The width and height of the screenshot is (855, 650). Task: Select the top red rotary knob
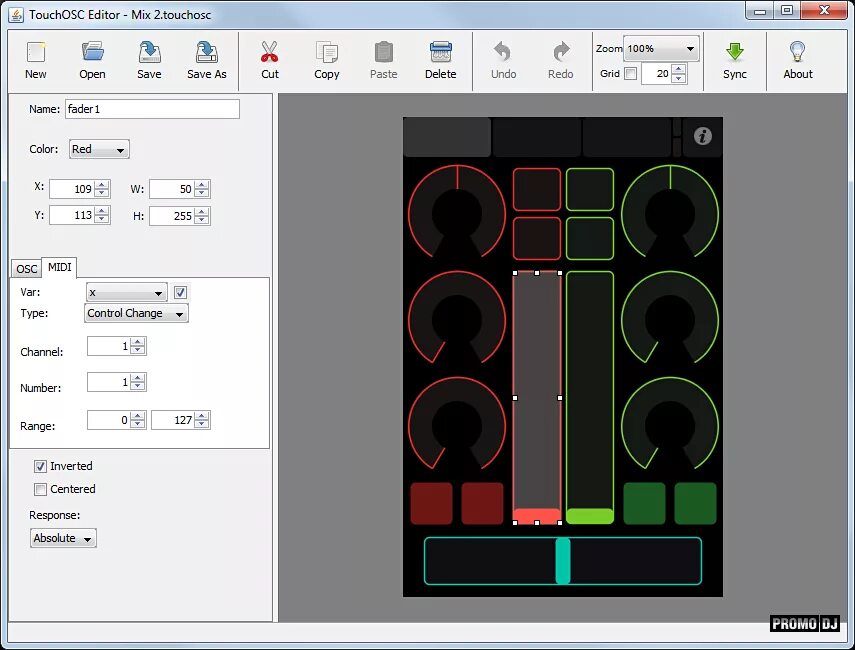457,212
